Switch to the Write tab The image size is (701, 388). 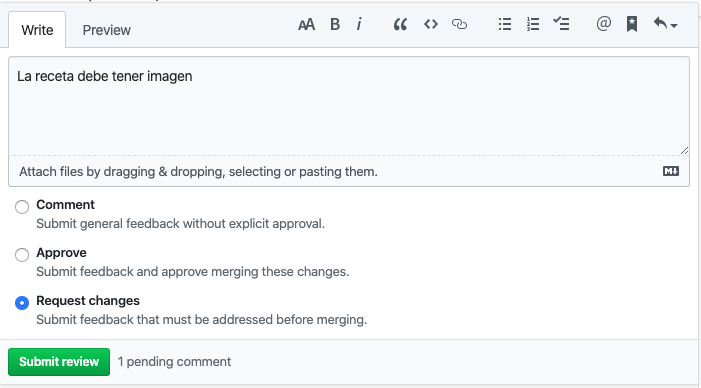coord(37,30)
